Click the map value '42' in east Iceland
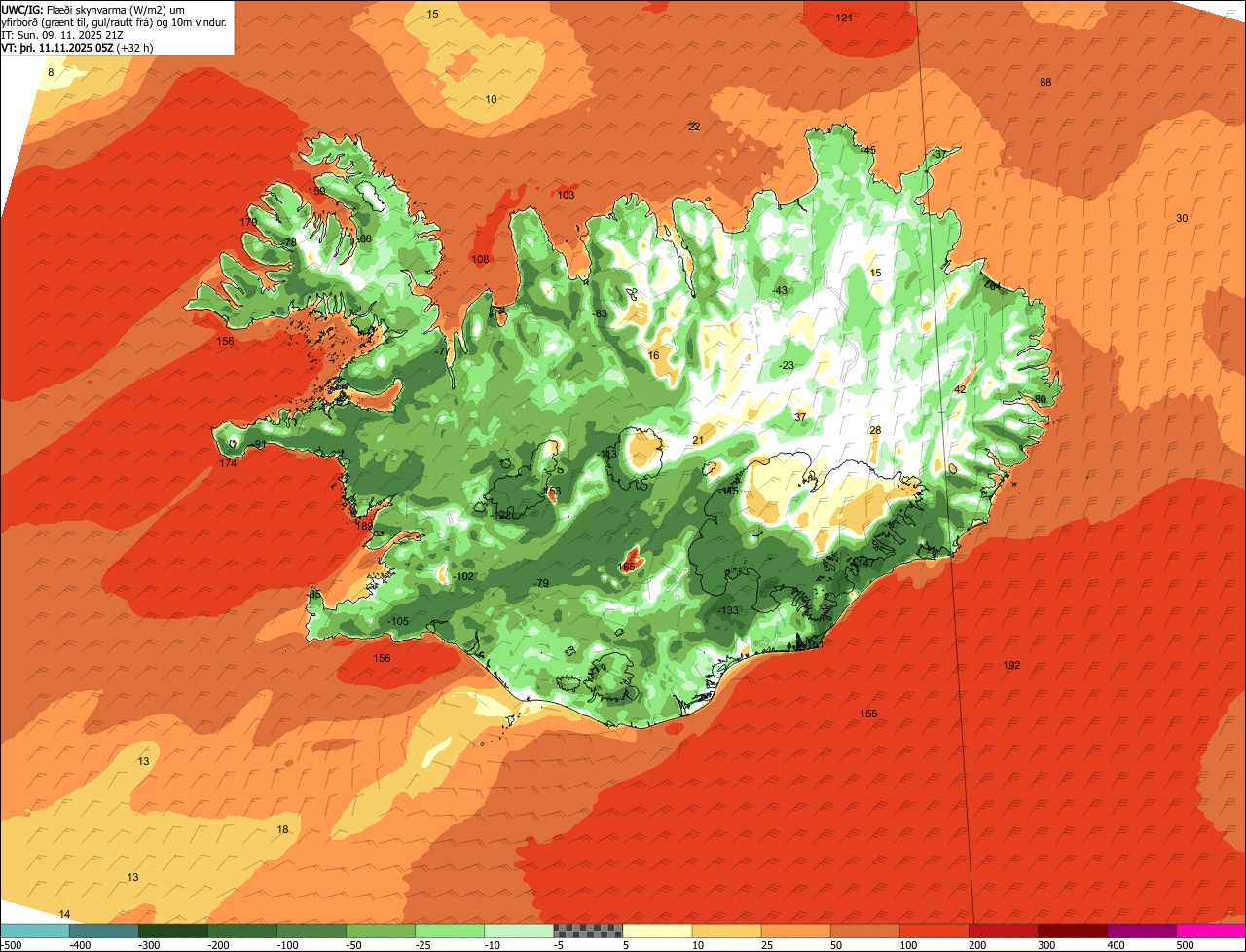 pos(959,389)
